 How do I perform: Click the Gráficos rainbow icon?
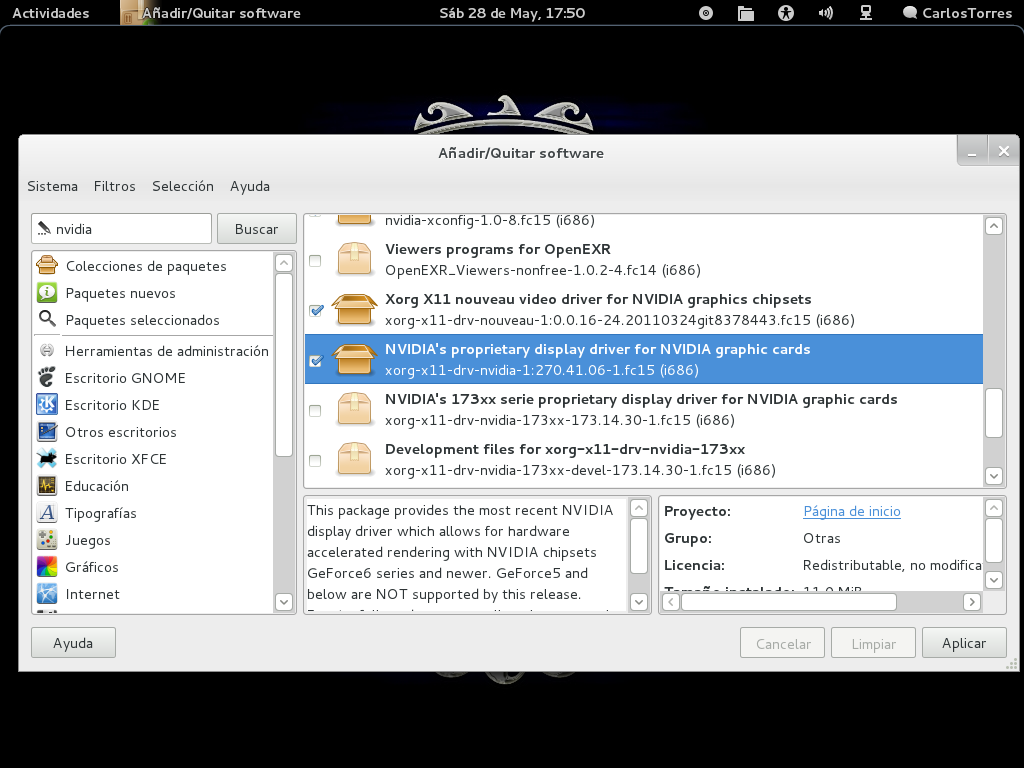point(47,567)
